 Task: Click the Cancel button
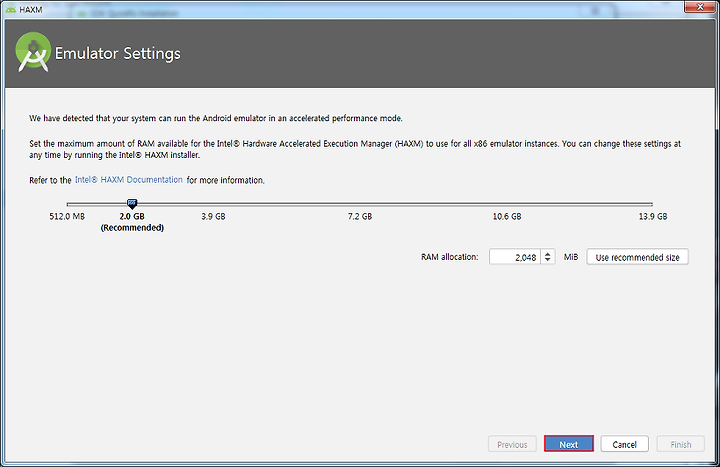624,444
